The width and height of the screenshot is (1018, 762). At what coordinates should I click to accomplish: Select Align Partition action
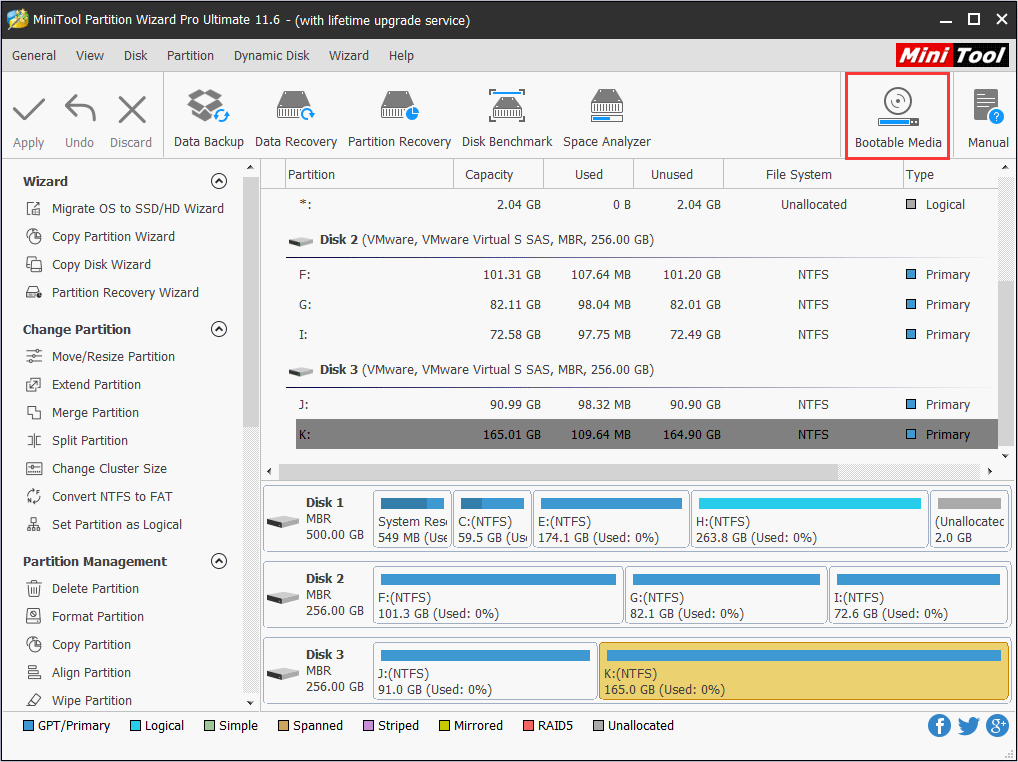click(78, 672)
